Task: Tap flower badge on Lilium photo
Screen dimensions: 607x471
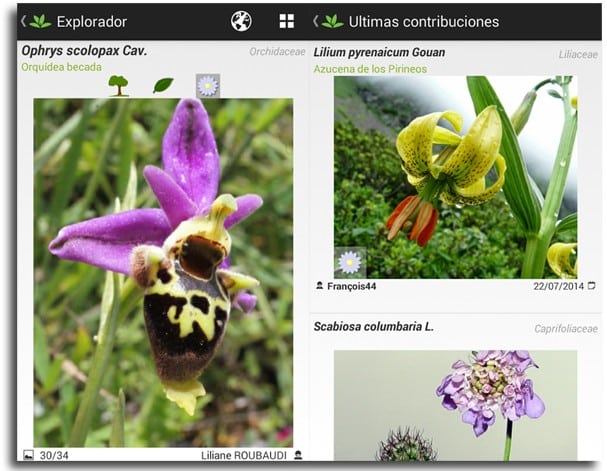Action: pos(350,262)
